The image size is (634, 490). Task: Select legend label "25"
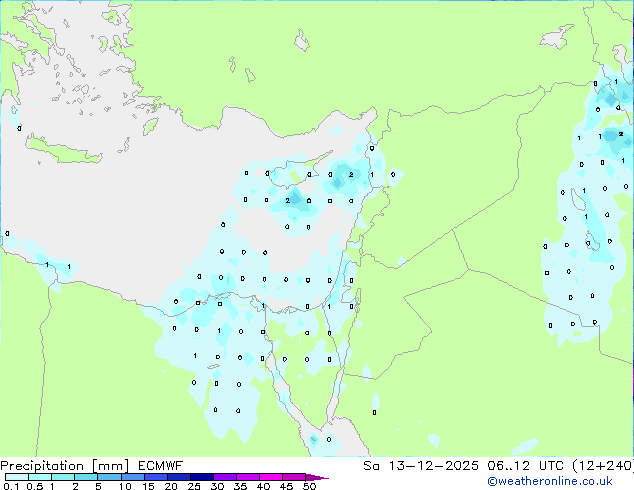(x=194, y=486)
